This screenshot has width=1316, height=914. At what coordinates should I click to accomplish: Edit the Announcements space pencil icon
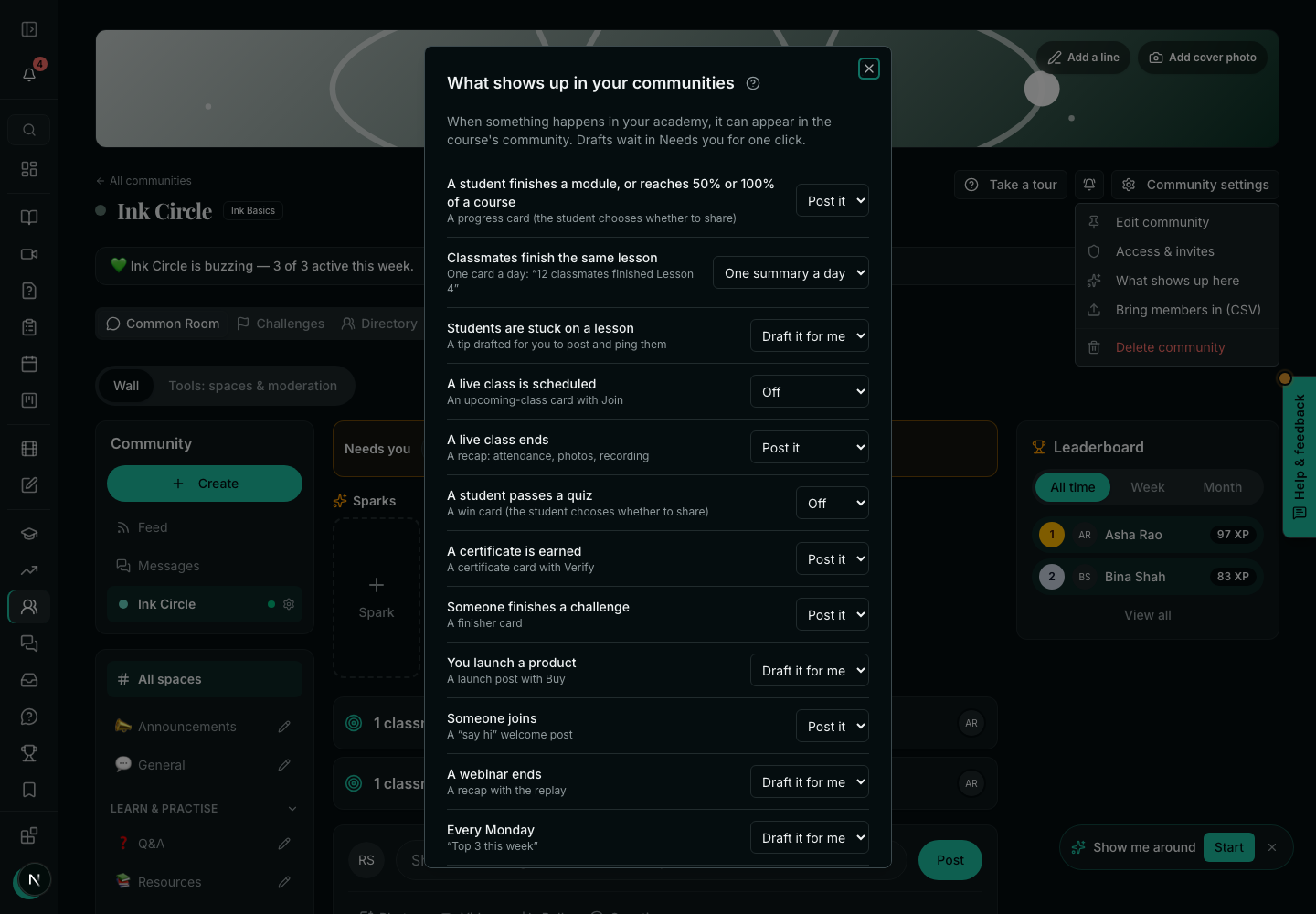[284, 727]
